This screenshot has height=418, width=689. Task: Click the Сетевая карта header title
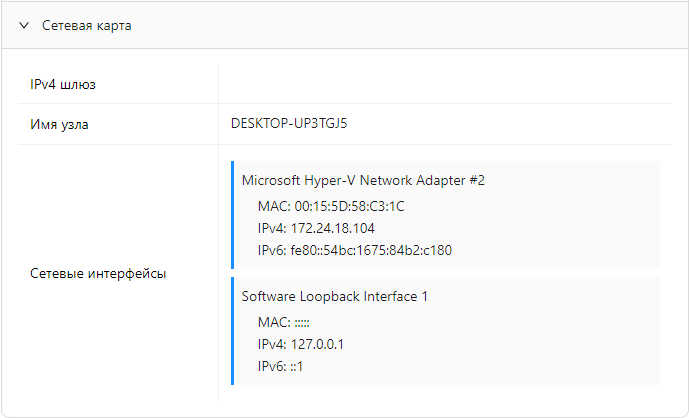click(87, 26)
